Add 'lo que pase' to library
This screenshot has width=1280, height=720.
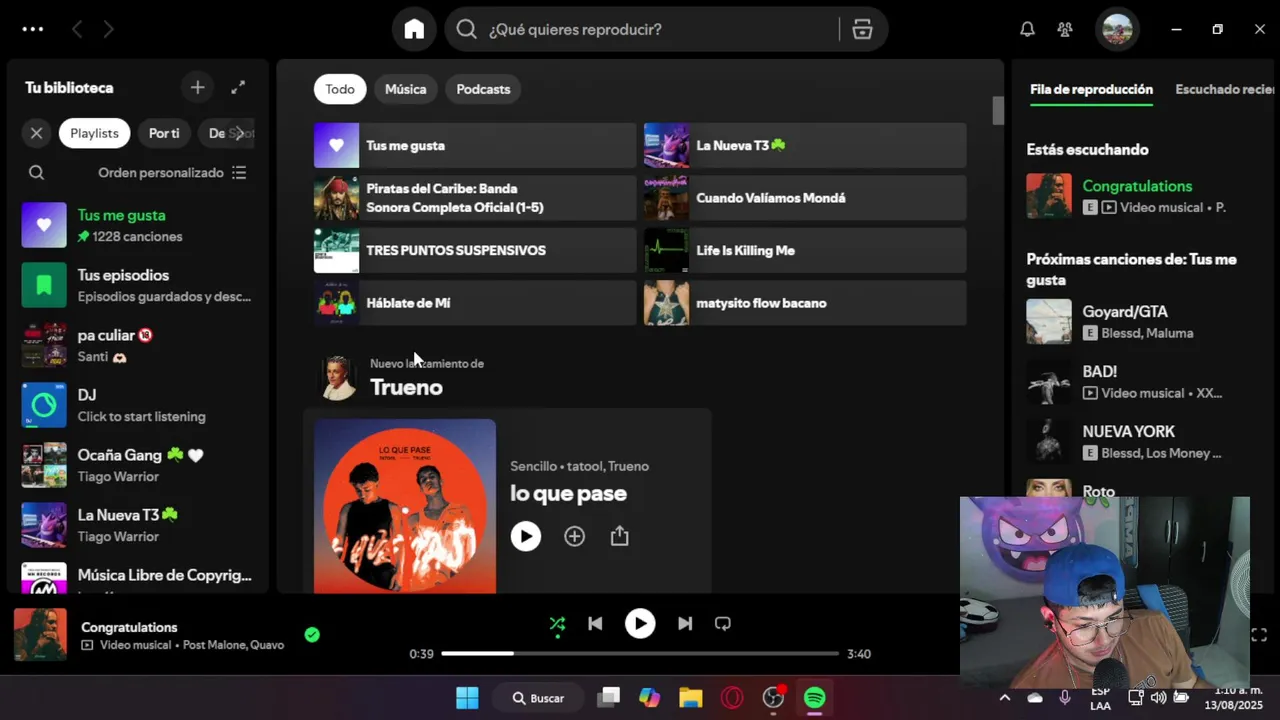pos(574,536)
